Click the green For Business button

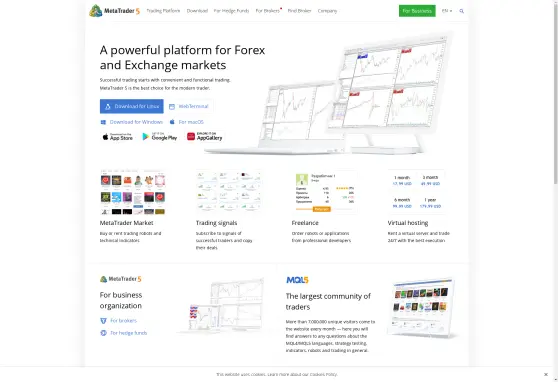coord(417,11)
